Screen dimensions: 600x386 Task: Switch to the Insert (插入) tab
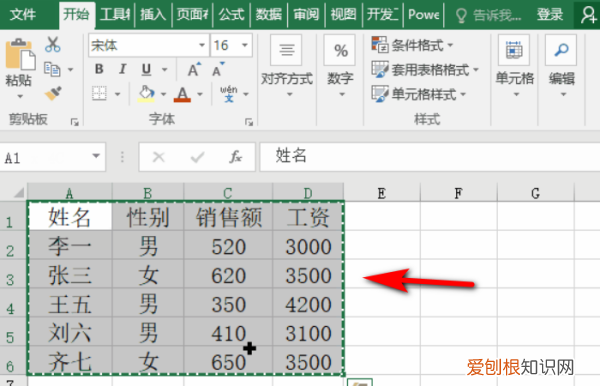153,15
